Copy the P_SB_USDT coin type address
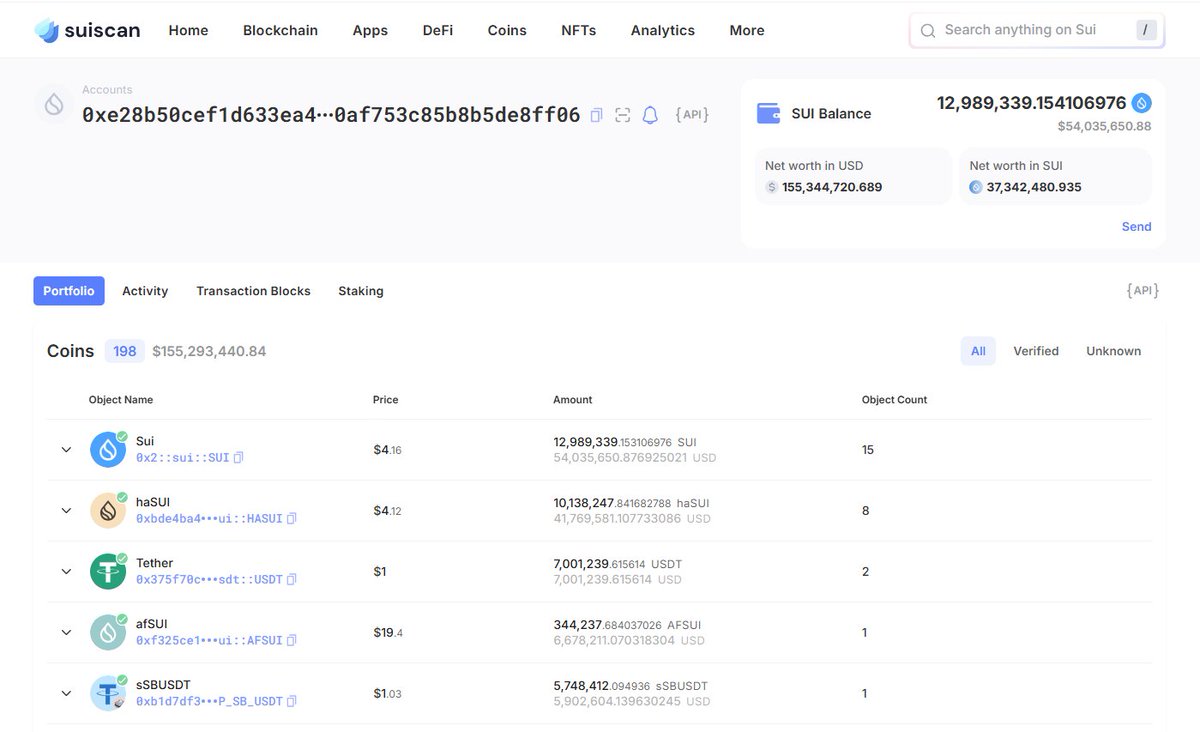This screenshot has width=1200, height=732. (291, 702)
